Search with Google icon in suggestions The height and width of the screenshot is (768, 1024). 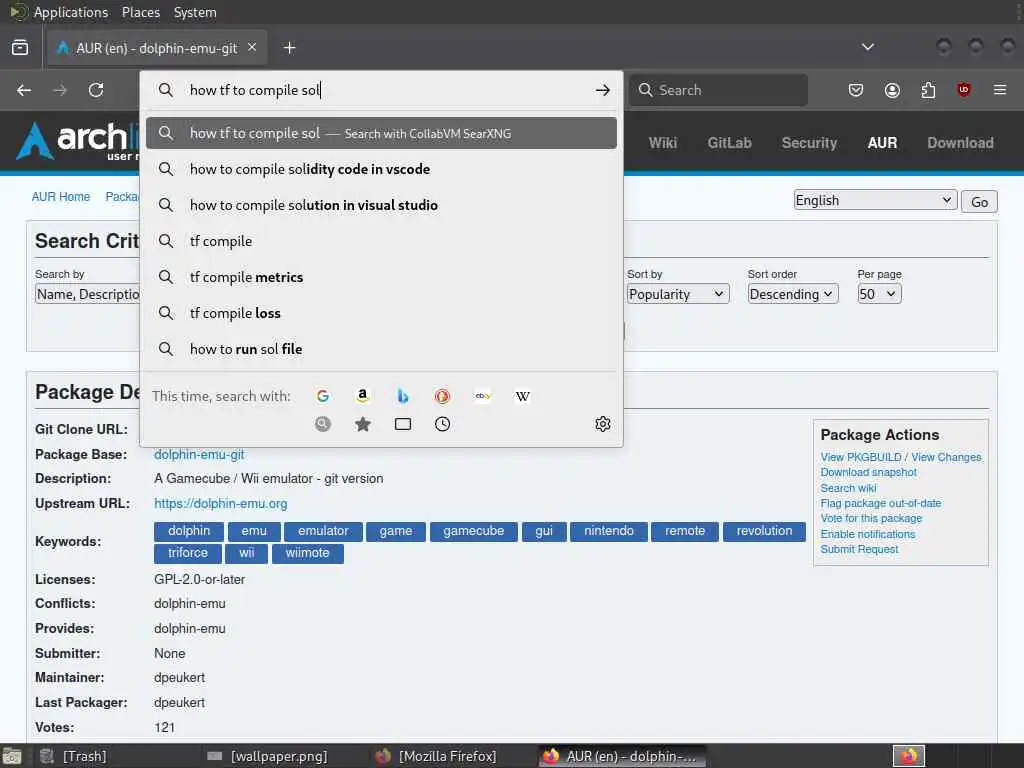pos(323,396)
